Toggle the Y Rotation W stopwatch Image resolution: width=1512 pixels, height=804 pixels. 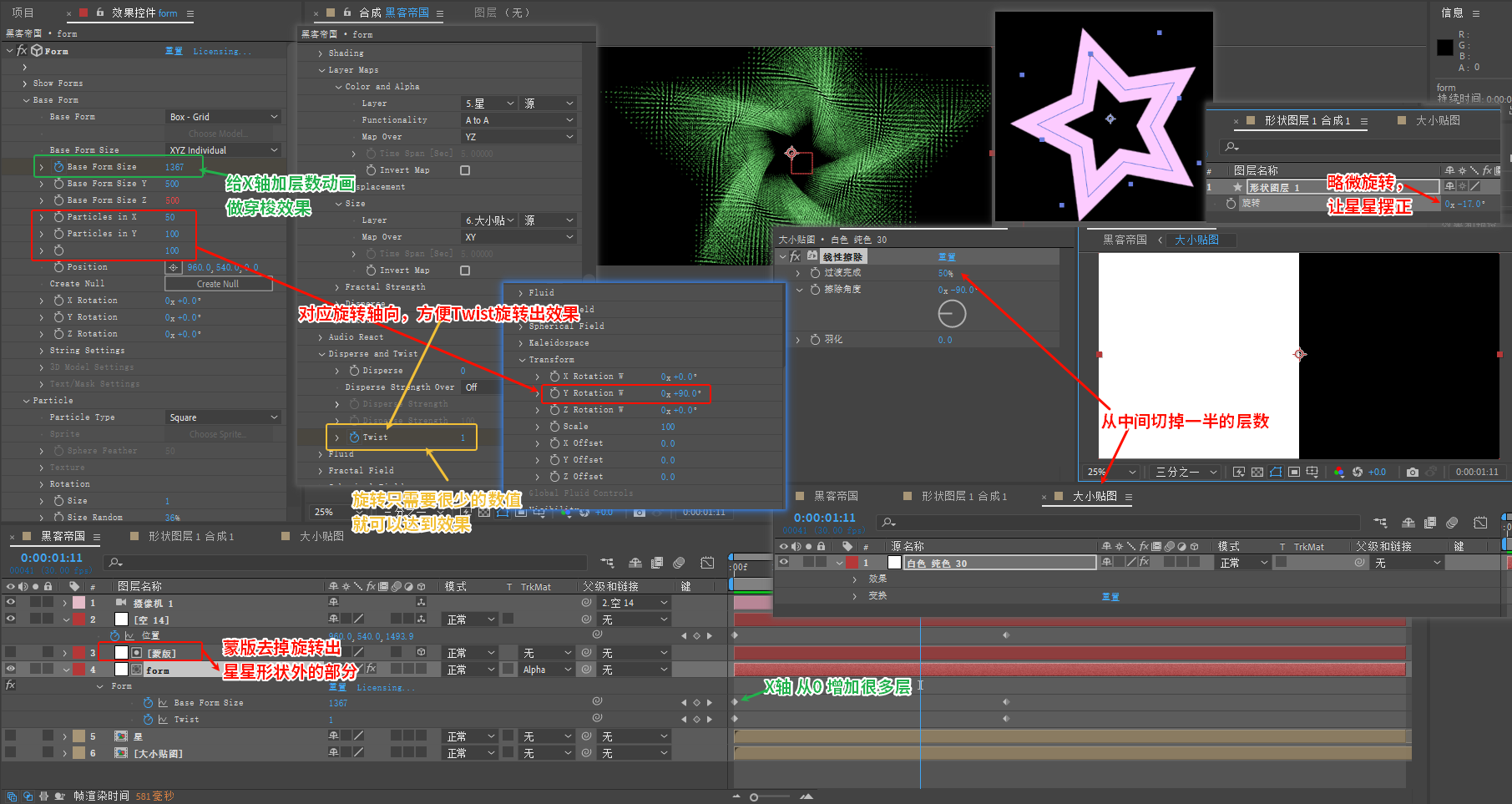(554, 393)
